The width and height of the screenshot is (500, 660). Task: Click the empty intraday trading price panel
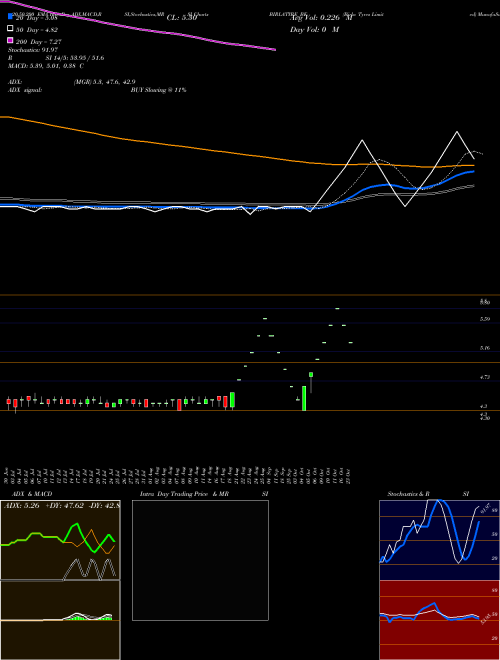click(x=200, y=560)
